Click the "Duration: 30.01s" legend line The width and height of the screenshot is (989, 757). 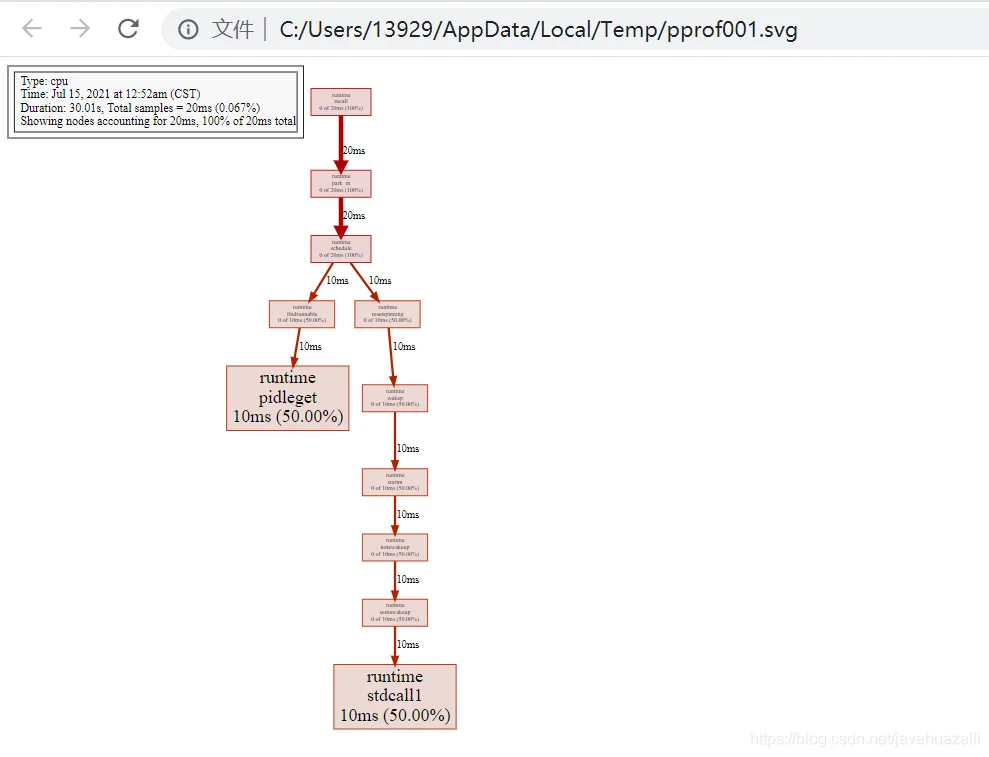tap(140, 108)
